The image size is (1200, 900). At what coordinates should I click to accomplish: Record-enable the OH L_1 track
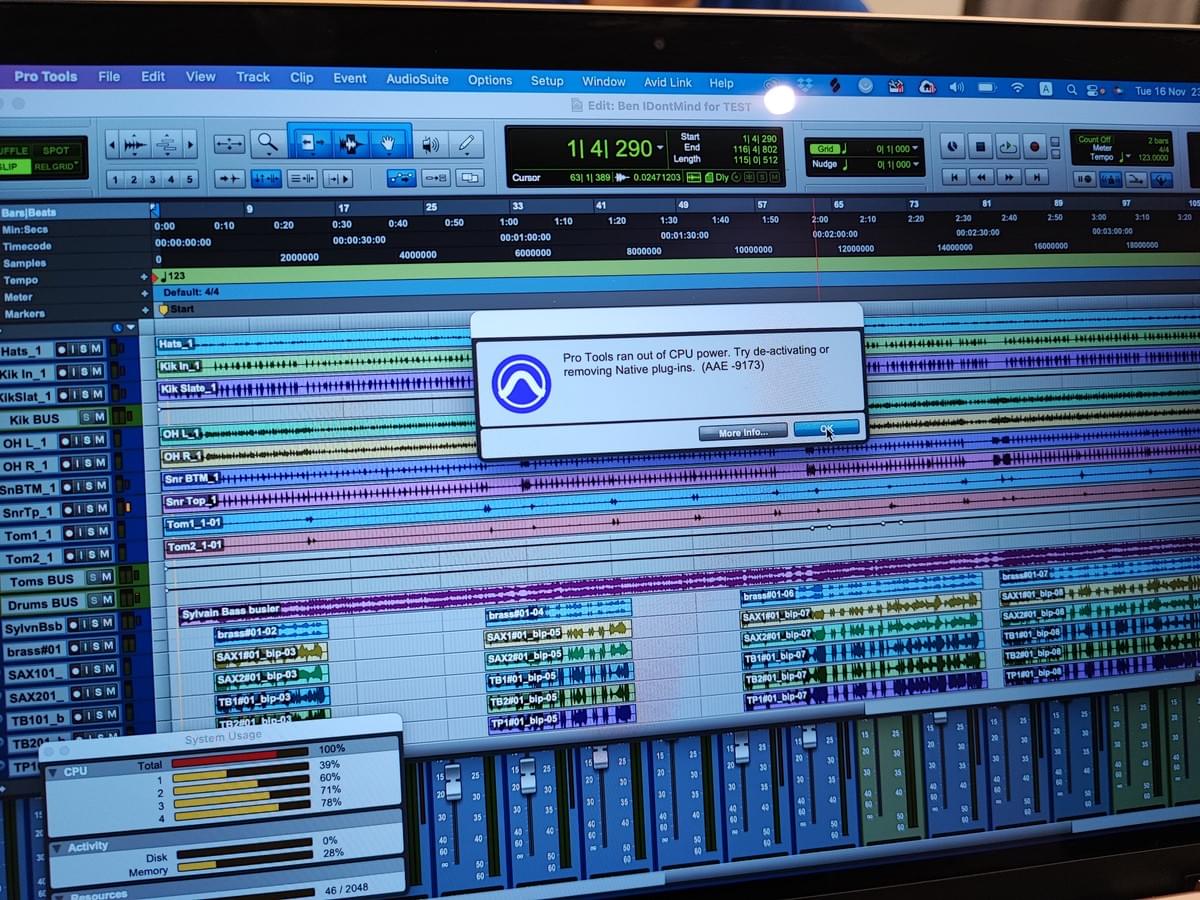pos(64,440)
